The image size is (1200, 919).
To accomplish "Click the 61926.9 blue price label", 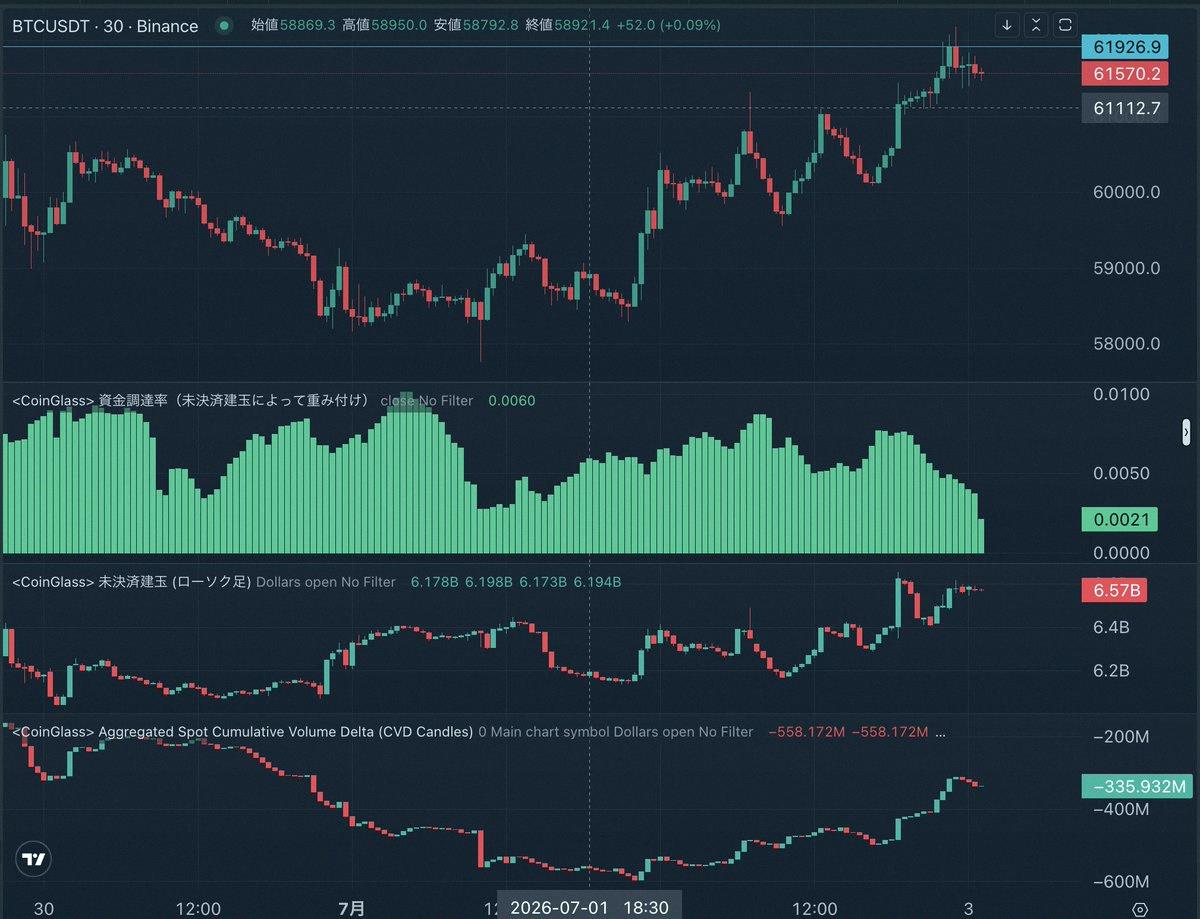I will 1127,46.
